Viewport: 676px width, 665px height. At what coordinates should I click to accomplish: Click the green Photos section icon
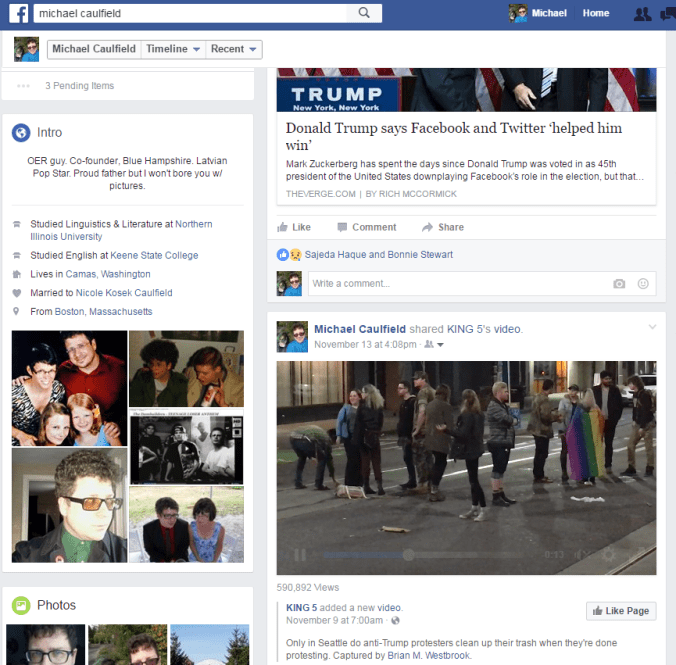pos(21,605)
